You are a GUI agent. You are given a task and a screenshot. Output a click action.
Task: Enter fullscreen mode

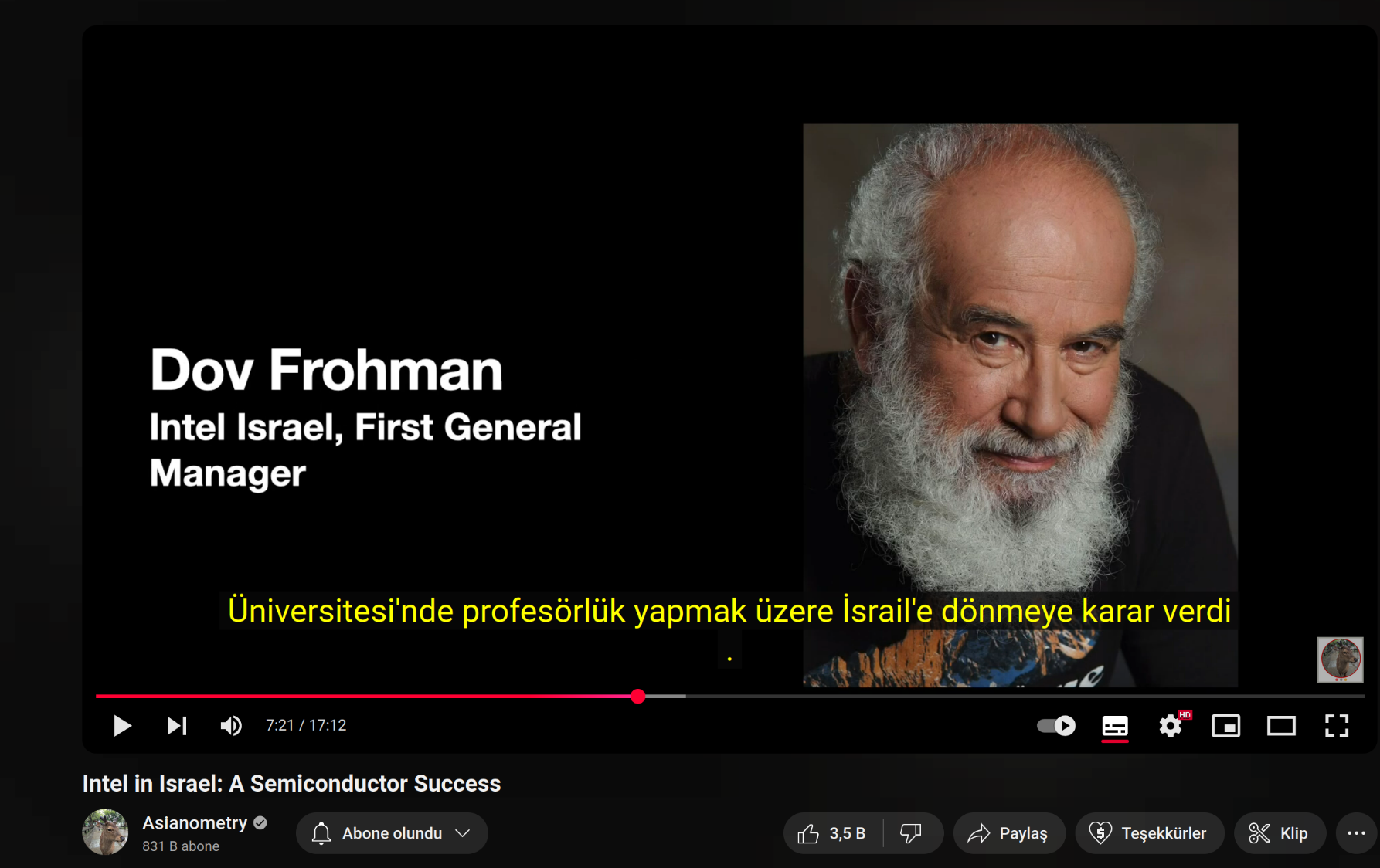click(1337, 726)
